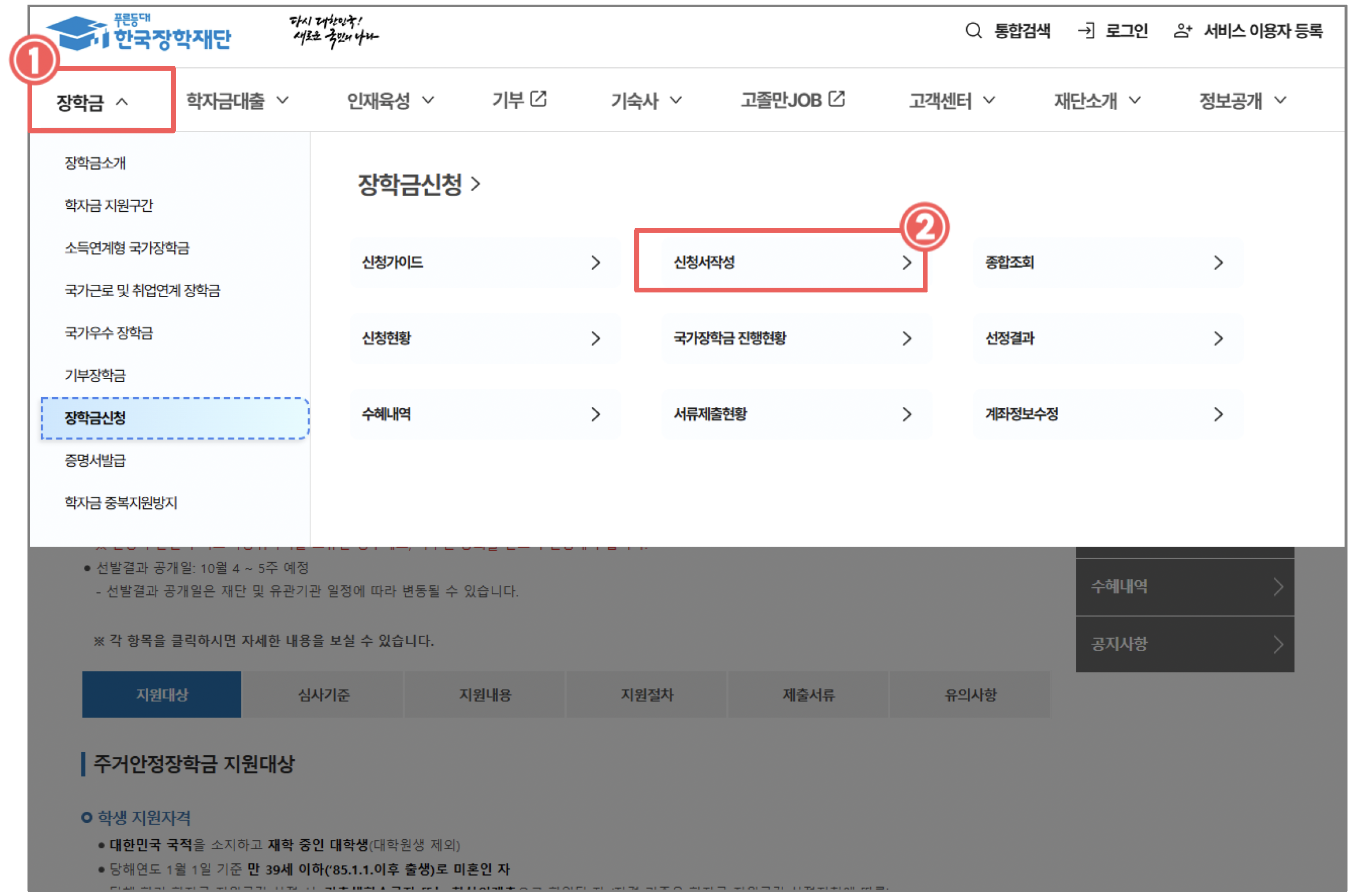This screenshot has width=1351, height=896.
Task: Click the 통합검색 magnifier search icon
Action: pyautogui.click(x=973, y=30)
